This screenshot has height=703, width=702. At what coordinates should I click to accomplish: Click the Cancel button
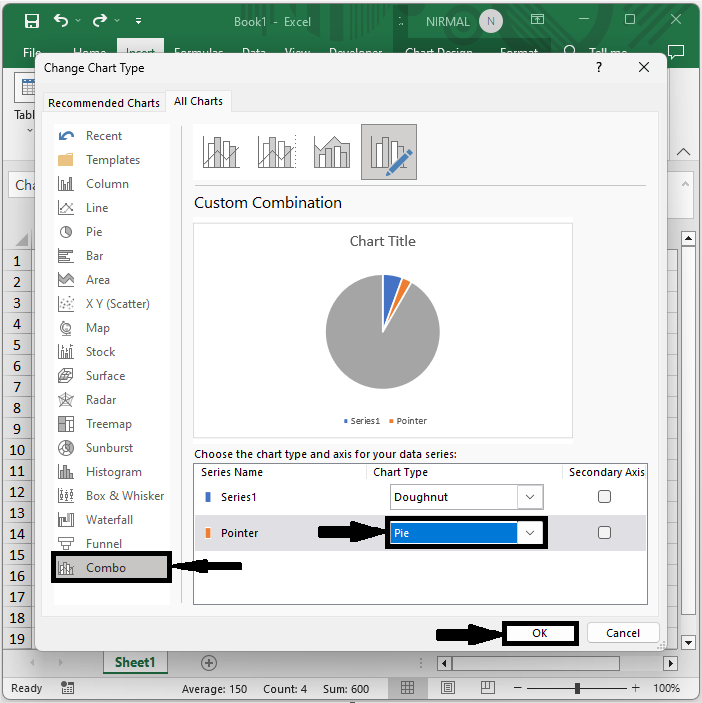623,633
